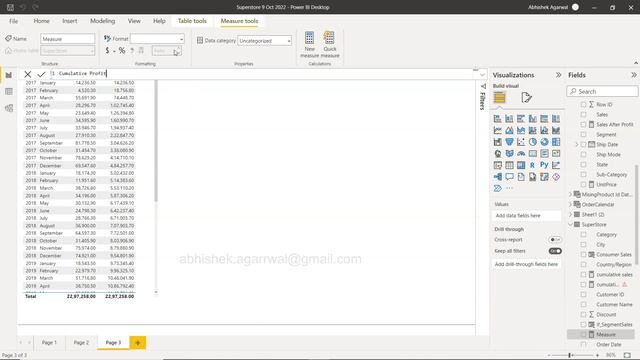The width and height of the screenshot is (640, 360).
Task: Go to Page 2 tab
Action: click(x=81, y=342)
